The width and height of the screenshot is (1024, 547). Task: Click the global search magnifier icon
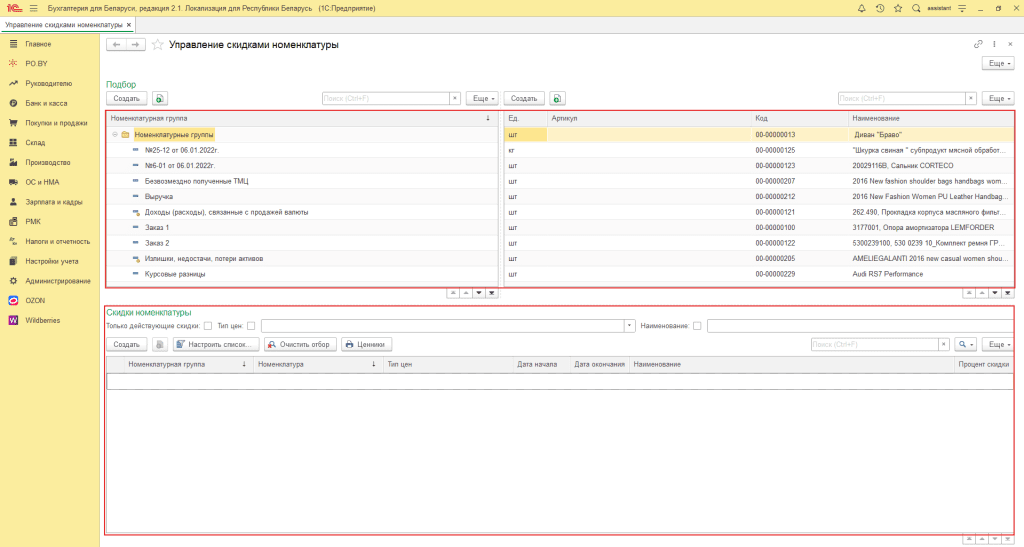coord(916,8)
